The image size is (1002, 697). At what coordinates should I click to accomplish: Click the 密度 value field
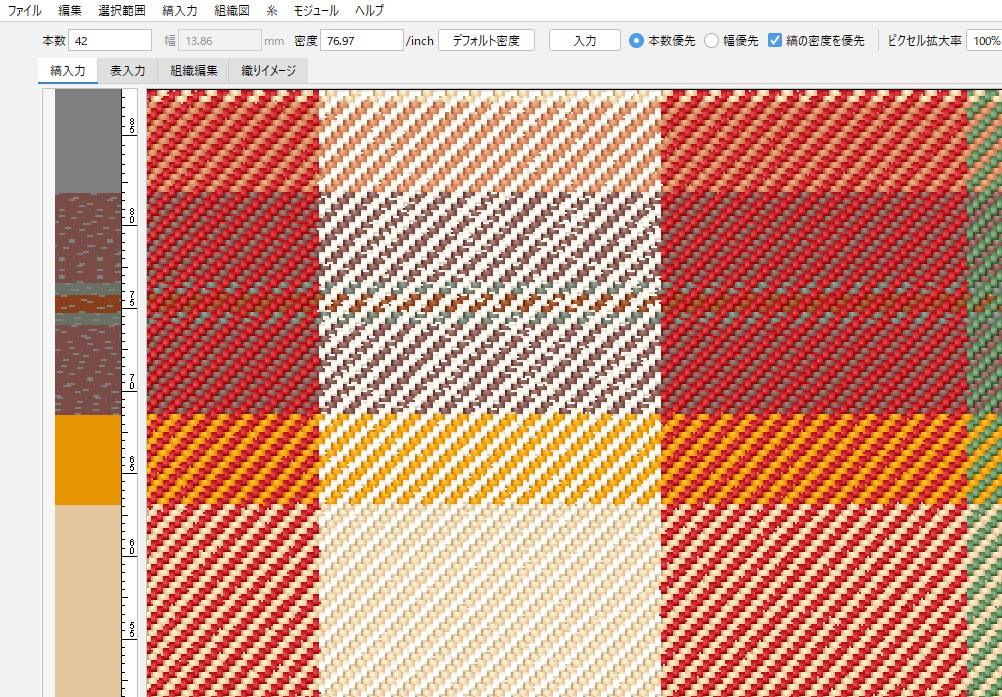pos(361,41)
